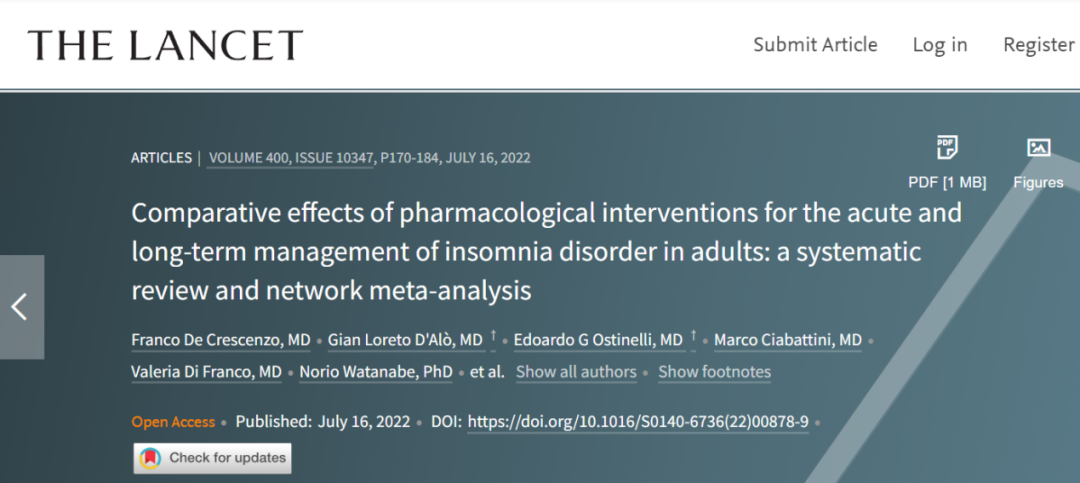Open the Figures image icon
Screen dimensions: 1080x483
[1038, 149]
